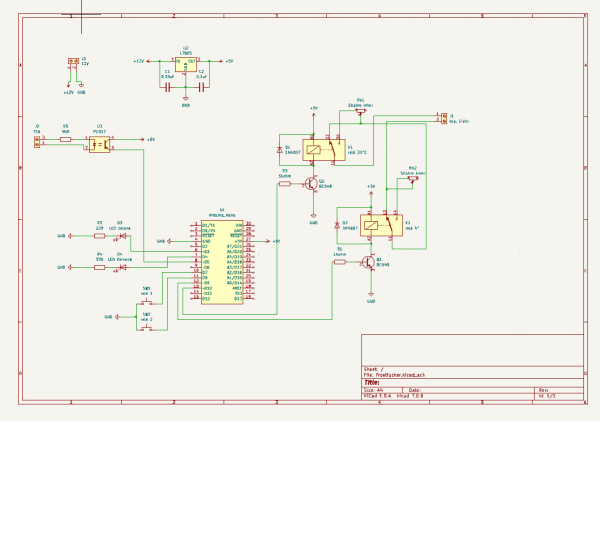Click the 'Sheet: /' text in the title block

tap(374, 370)
